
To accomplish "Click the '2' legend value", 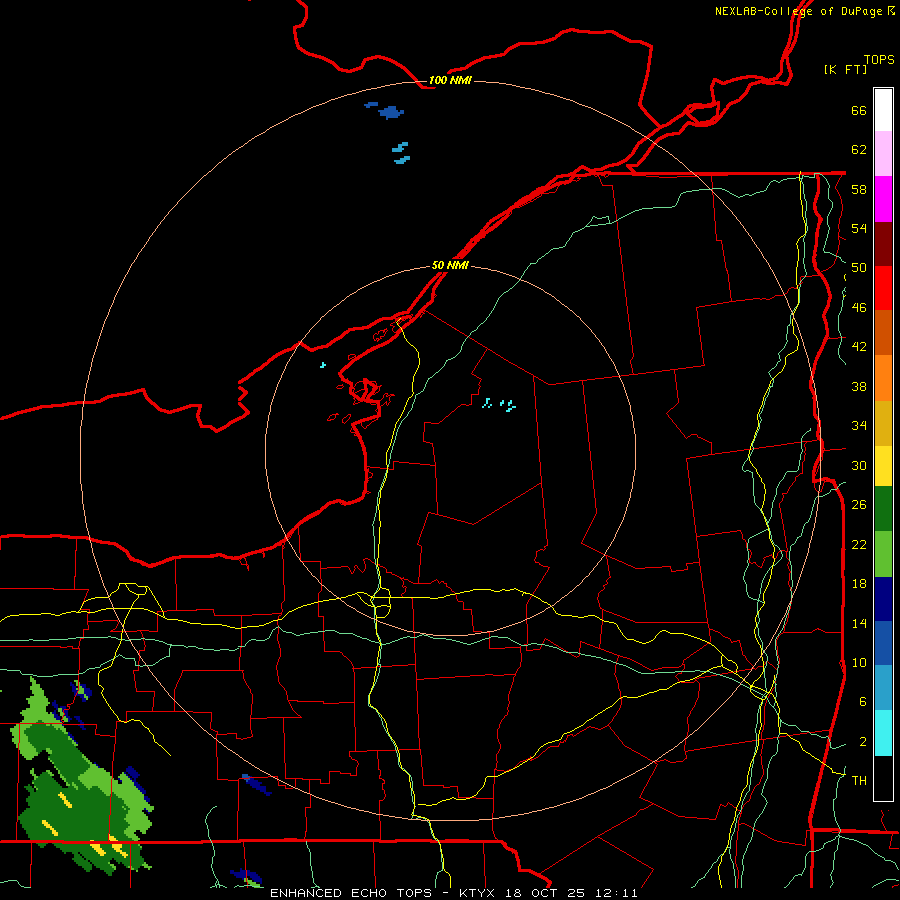I will pyautogui.click(x=863, y=742).
